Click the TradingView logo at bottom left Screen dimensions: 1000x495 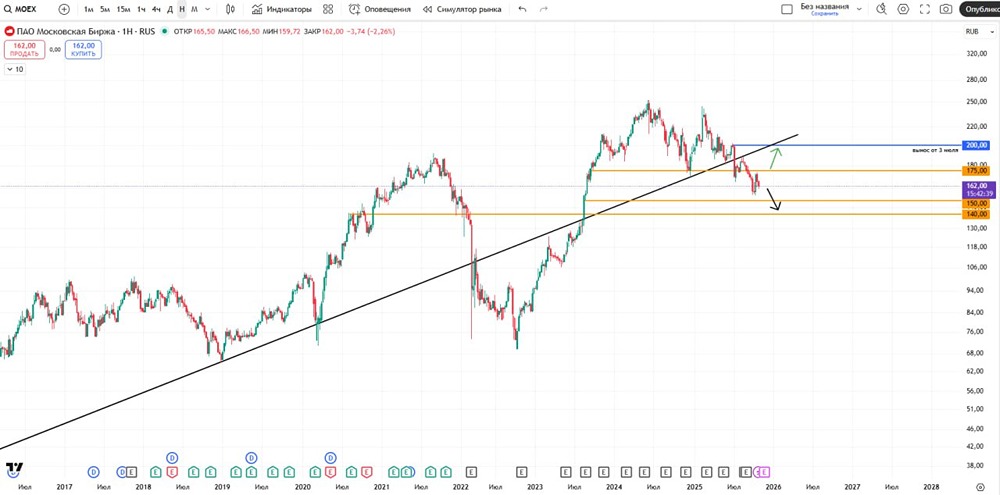point(14,468)
